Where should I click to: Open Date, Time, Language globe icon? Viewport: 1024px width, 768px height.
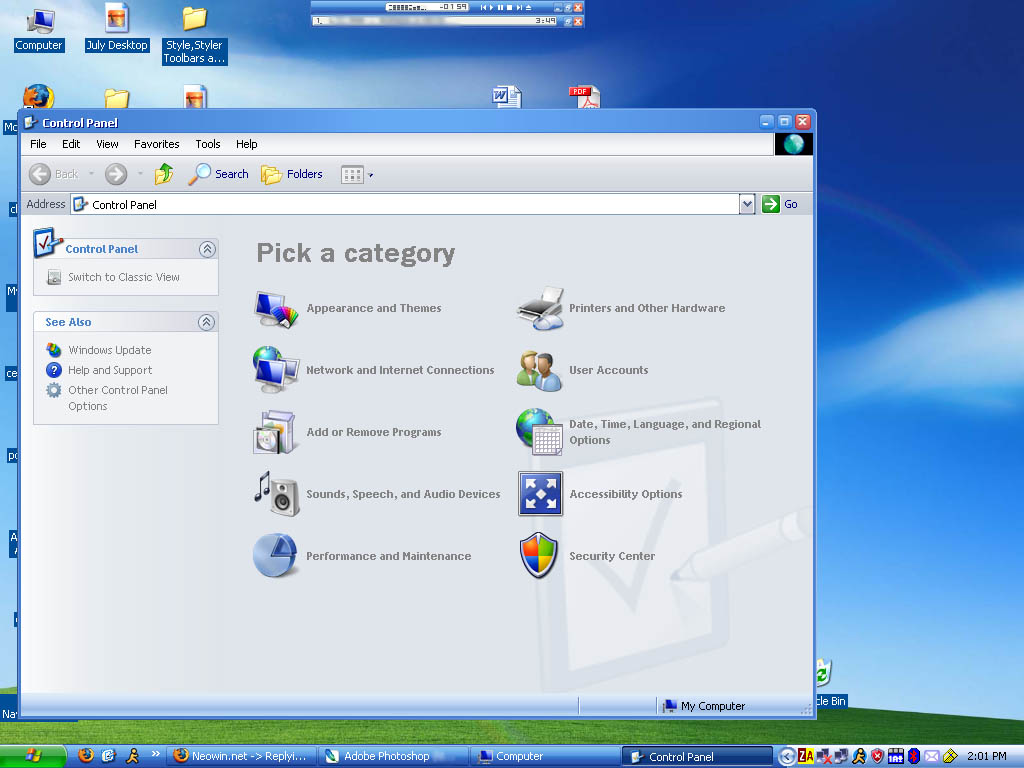[539, 432]
